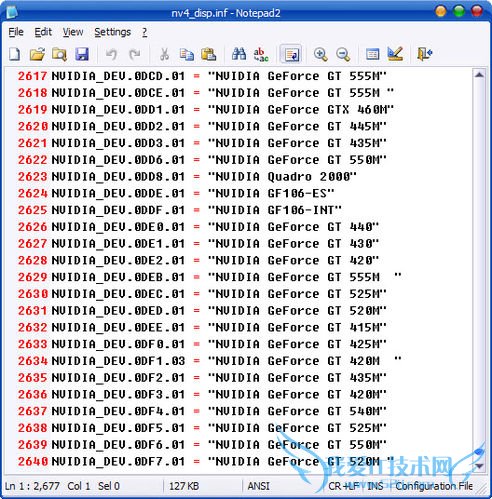The width and height of the screenshot is (492, 499).
Task: Create a new document with the New icon
Action: 15,54
